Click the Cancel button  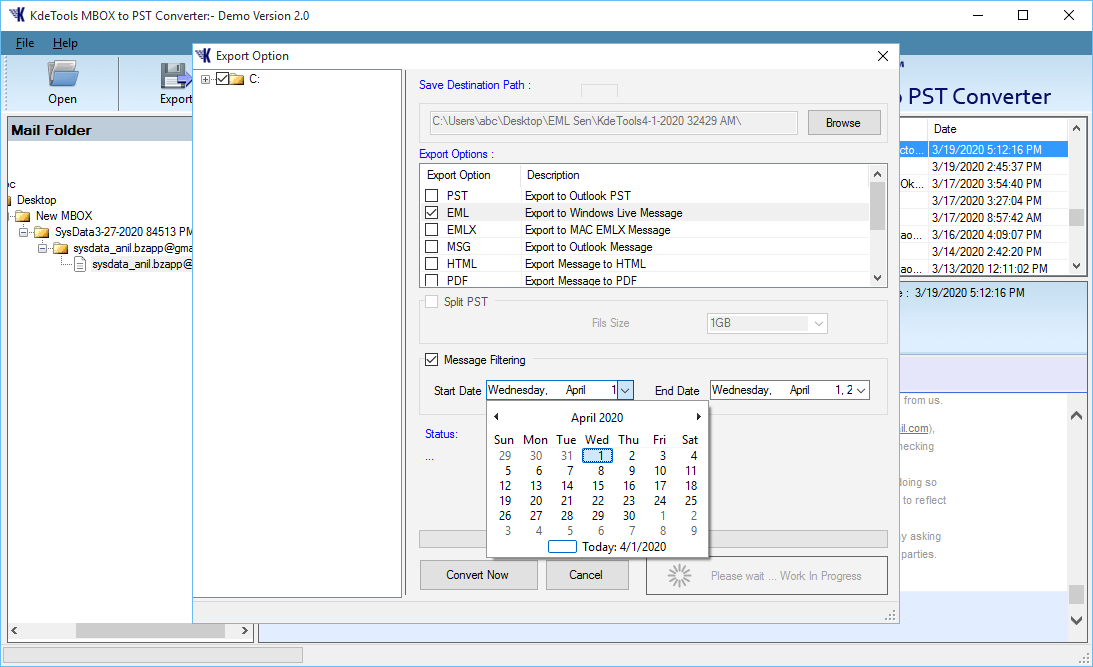(x=586, y=575)
